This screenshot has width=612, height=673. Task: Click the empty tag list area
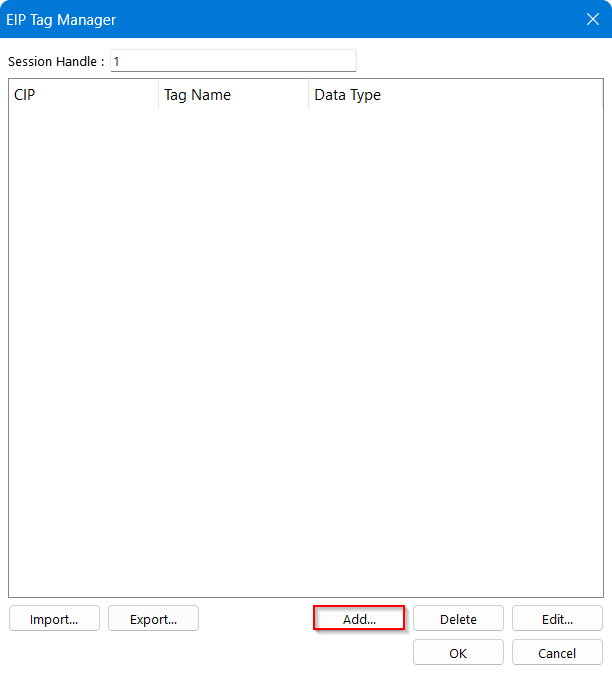[x=306, y=352]
